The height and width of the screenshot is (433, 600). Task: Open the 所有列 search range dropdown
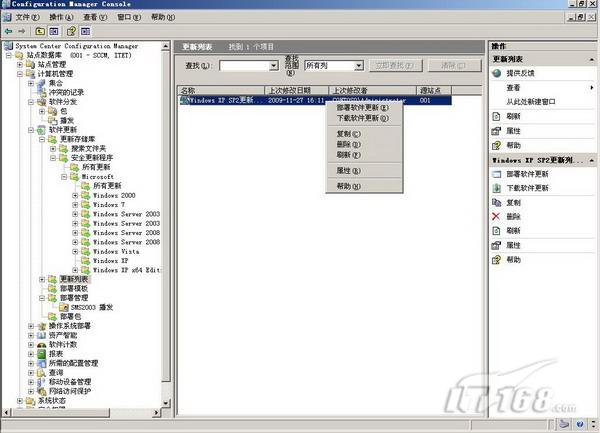pos(359,66)
